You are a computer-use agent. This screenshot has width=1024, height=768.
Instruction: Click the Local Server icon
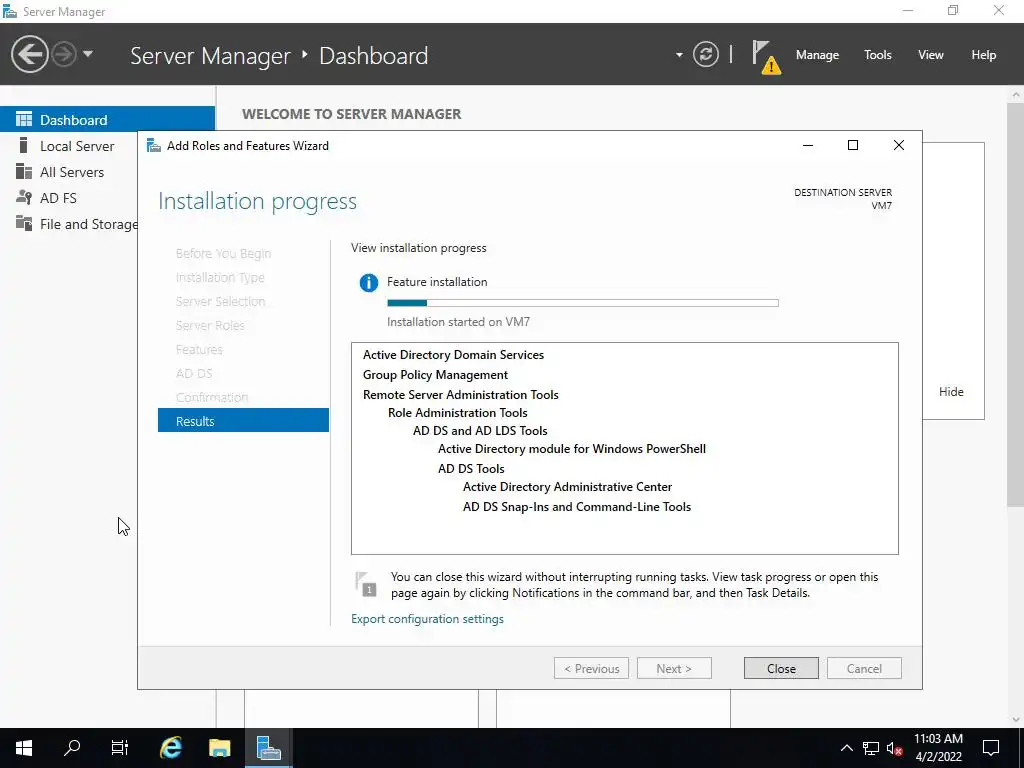pyautogui.click(x=24, y=145)
